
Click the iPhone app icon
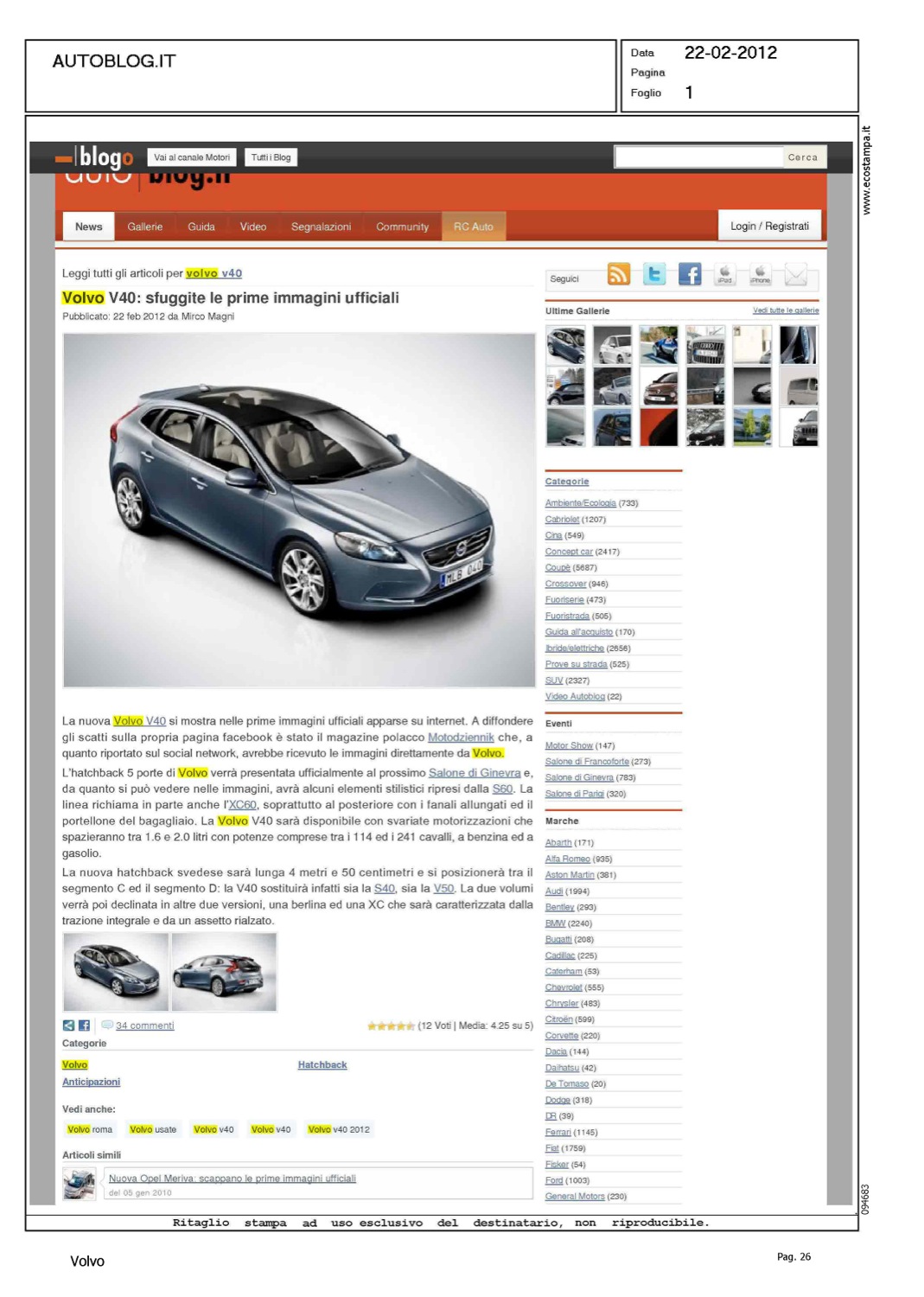[760, 275]
